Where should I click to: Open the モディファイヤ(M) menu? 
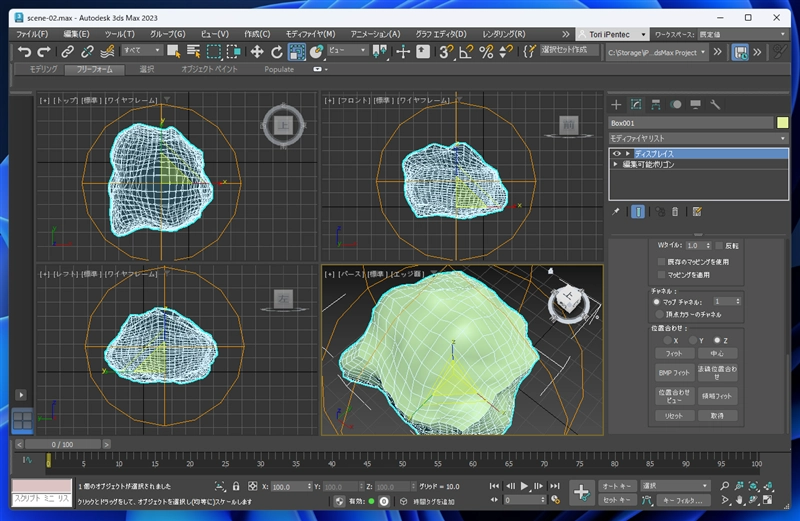click(310, 34)
